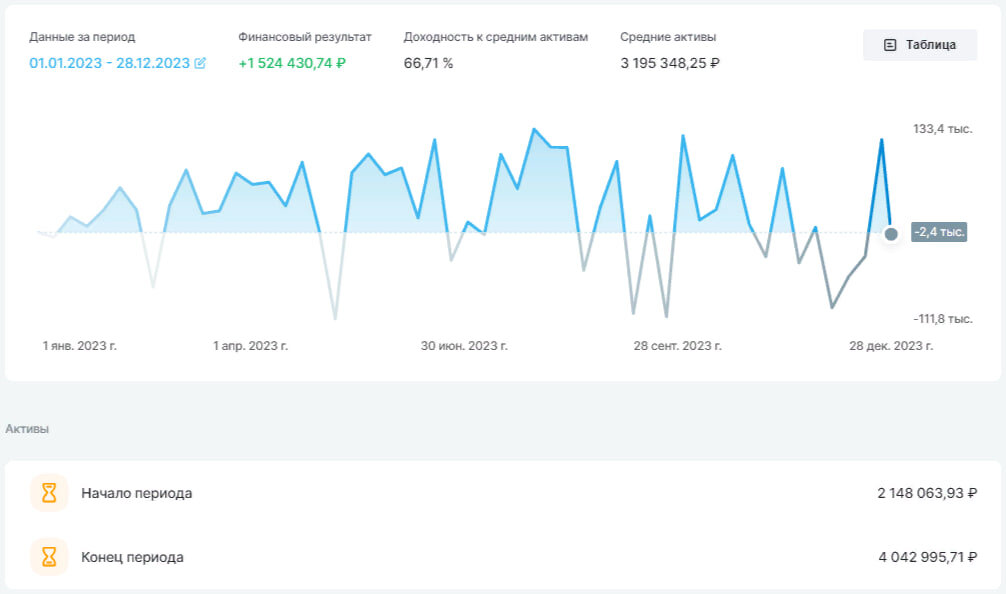This screenshot has width=1006, height=594.
Task: Select the chart end-point marker dot
Action: [891, 233]
